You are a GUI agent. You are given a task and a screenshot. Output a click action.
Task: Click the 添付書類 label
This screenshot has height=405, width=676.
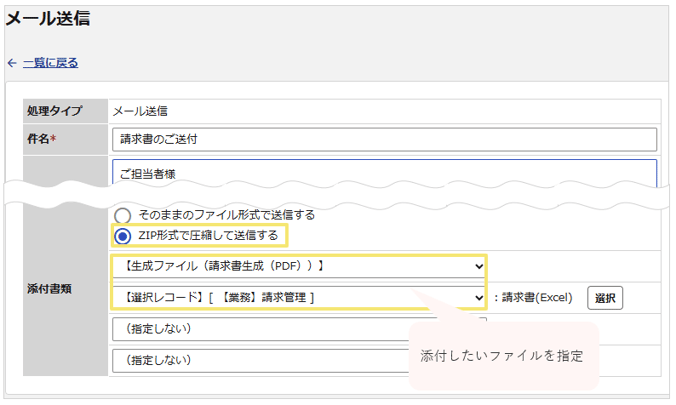49,289
